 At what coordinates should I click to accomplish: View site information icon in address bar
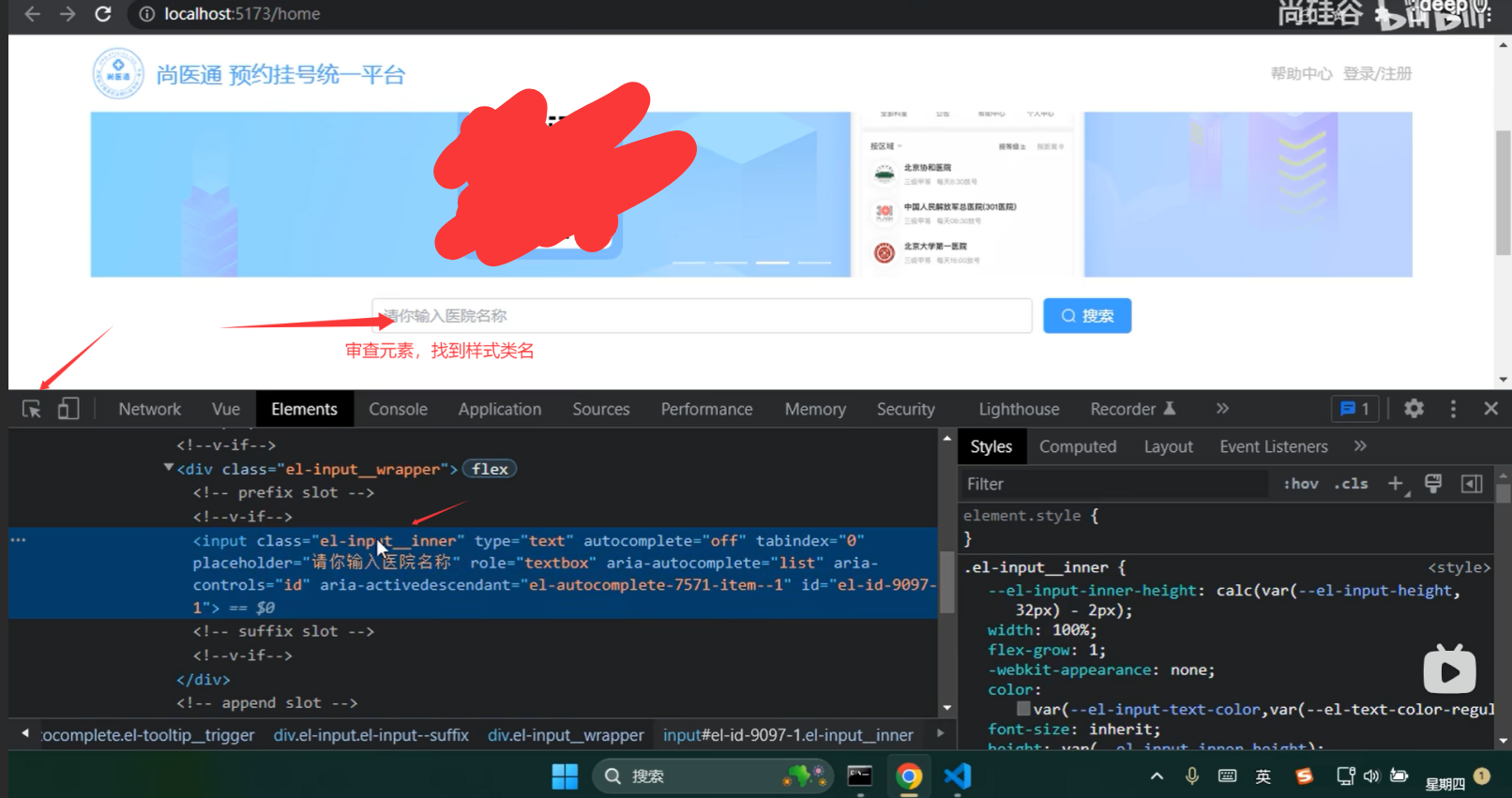(x=146, y=14)
